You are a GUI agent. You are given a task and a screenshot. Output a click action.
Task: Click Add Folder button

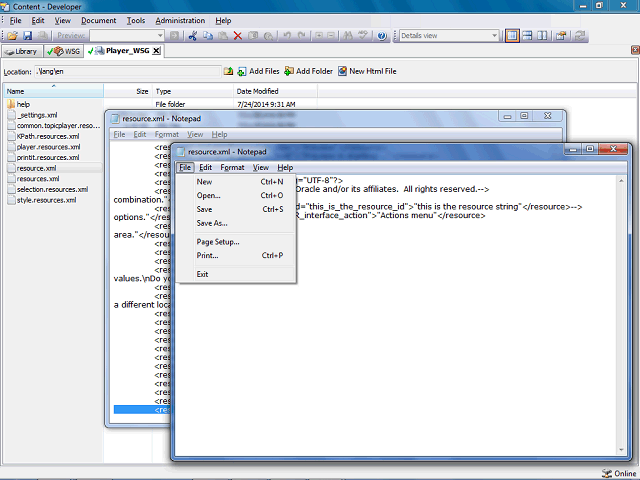[309, 71]
